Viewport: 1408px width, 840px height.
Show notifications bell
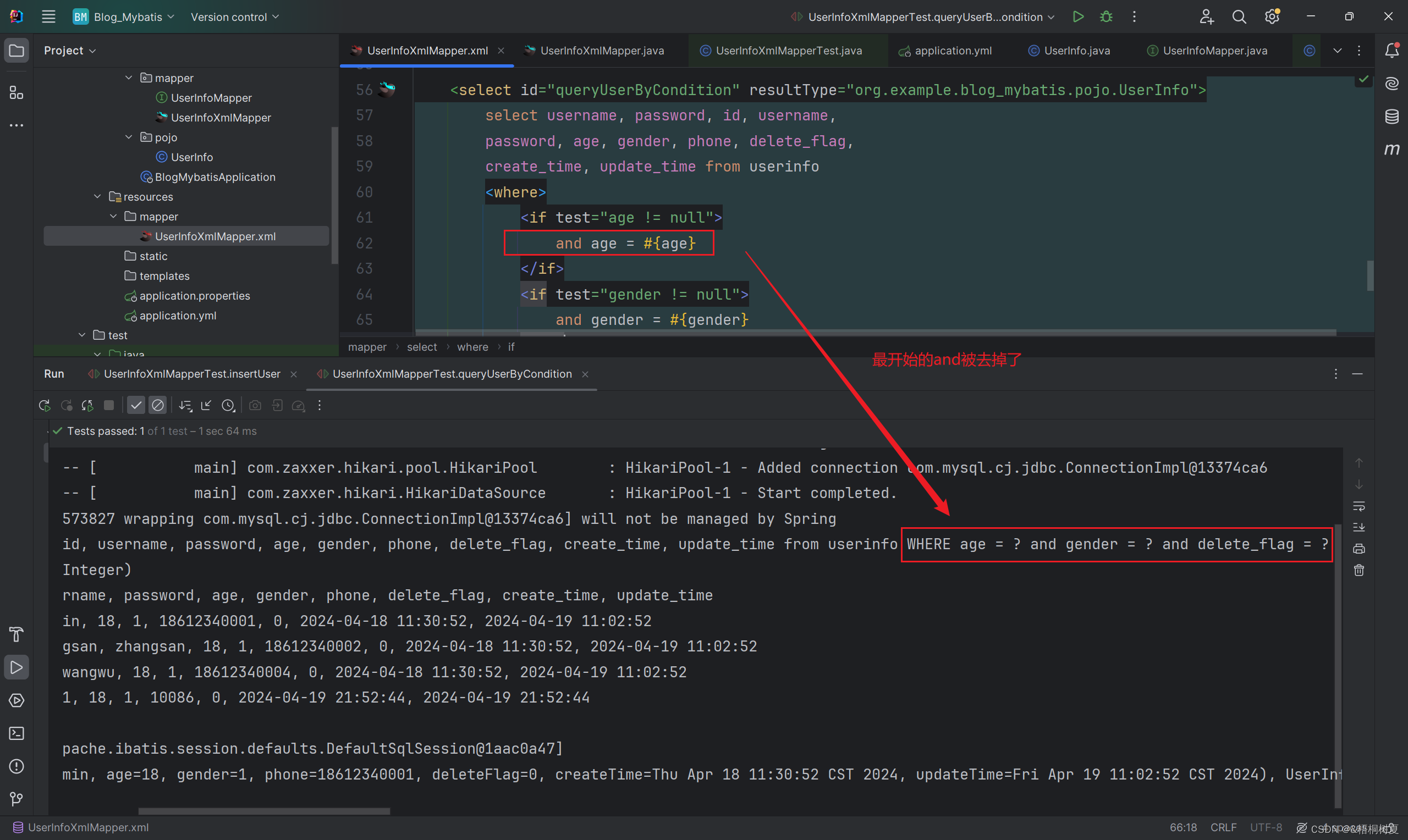1391,51
